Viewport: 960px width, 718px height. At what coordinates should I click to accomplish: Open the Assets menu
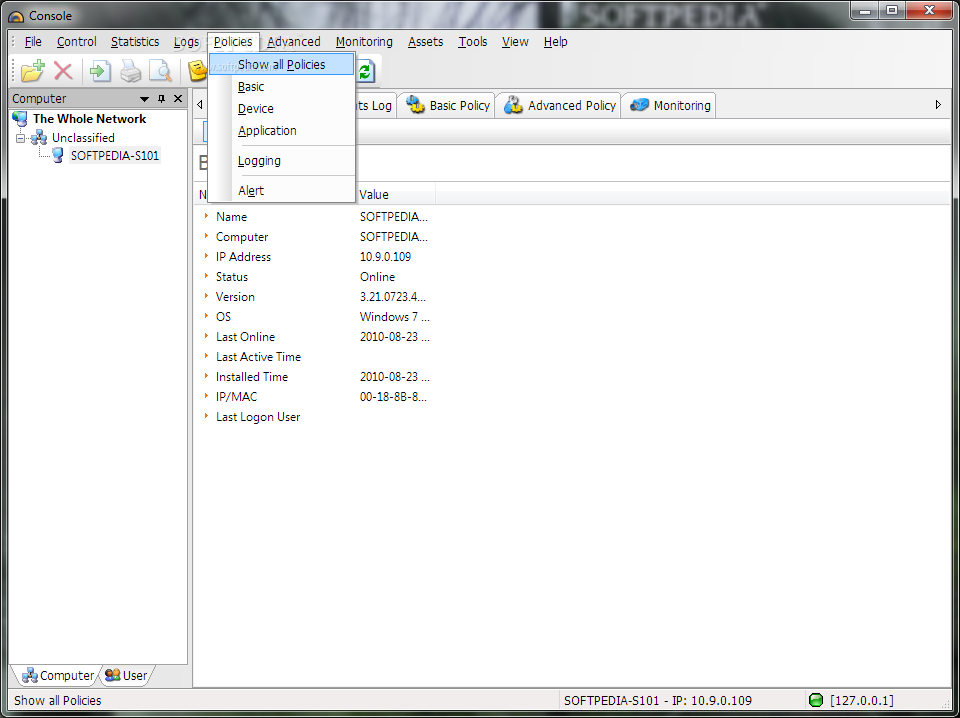426,42
